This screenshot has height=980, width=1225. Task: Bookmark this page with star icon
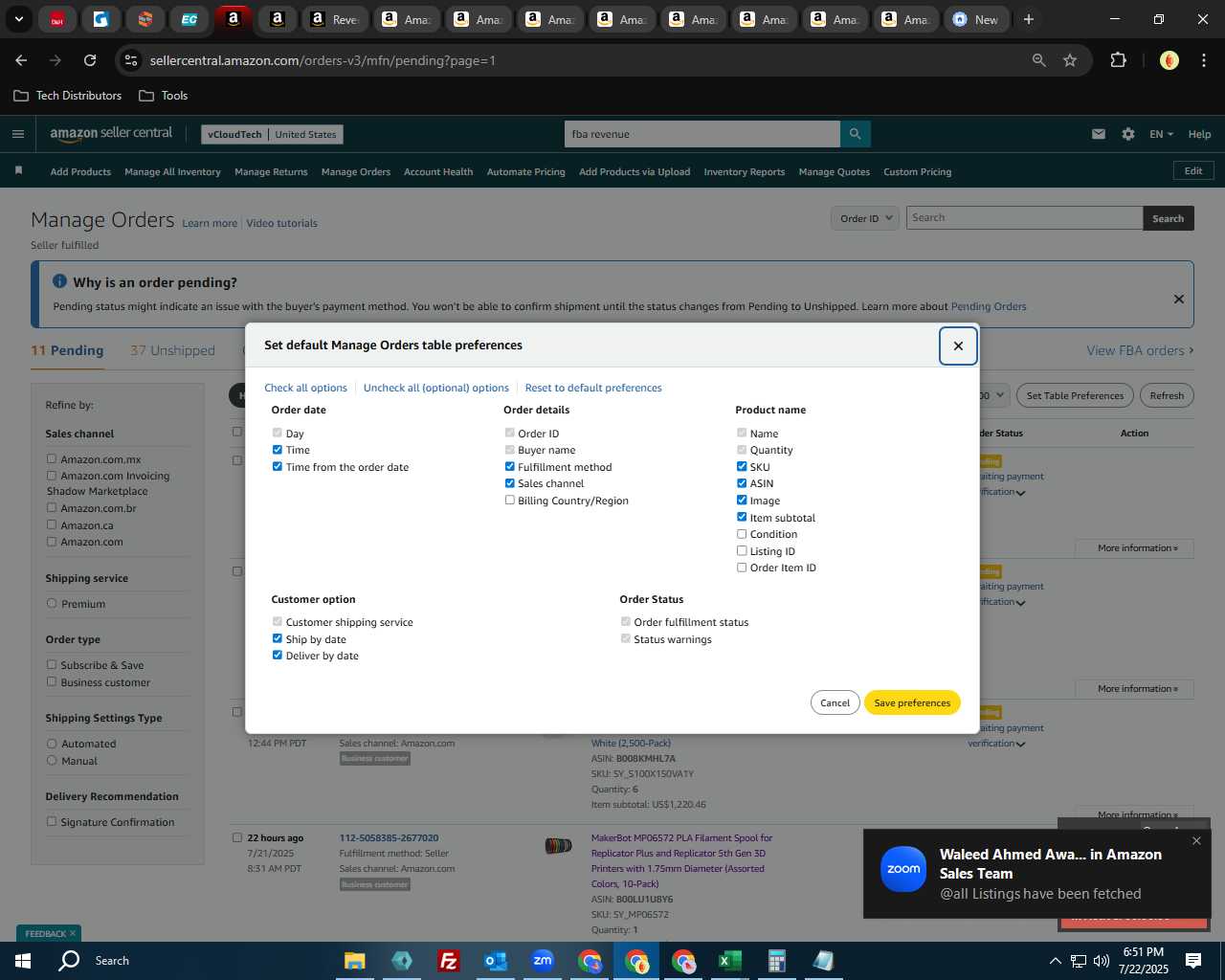point(1070,60)
